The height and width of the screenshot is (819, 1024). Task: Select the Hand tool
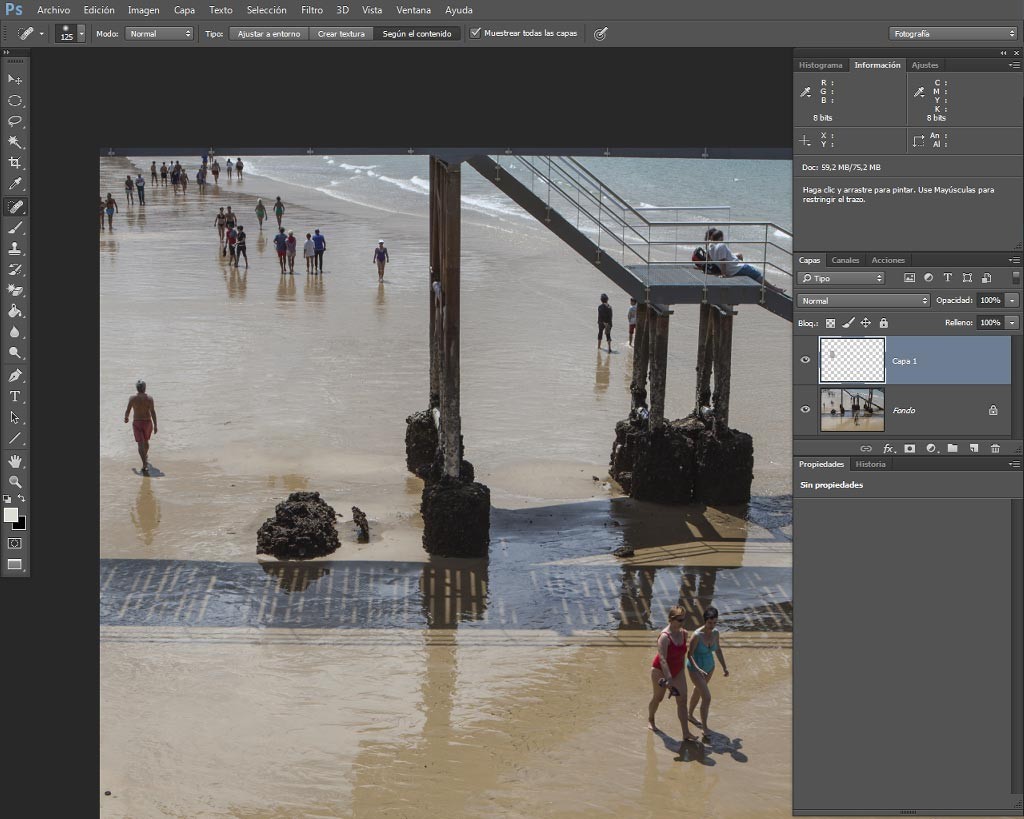click(15, 461)
